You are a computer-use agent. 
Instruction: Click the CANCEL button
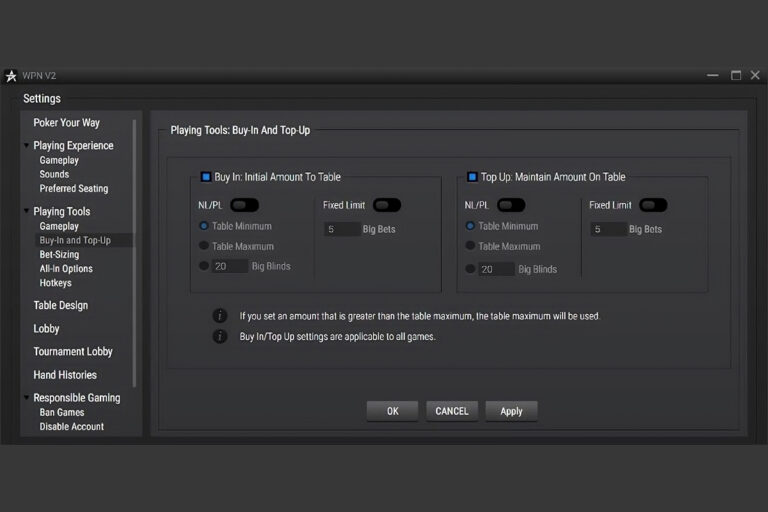[452, 411]
